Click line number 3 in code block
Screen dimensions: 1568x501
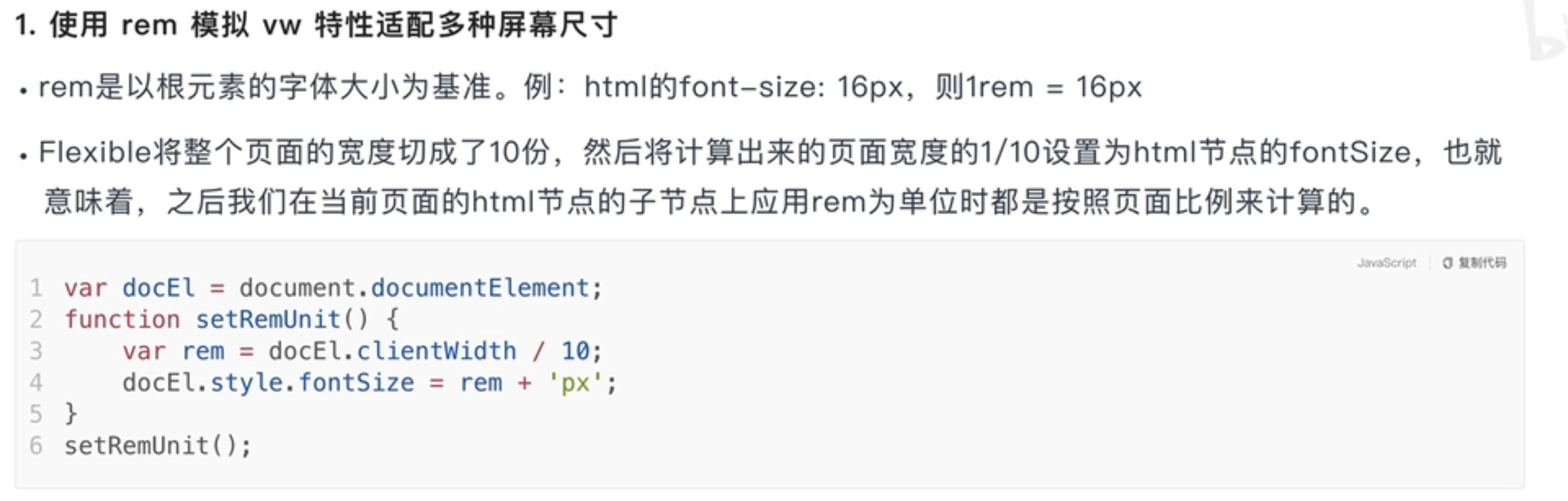point(36,351)
